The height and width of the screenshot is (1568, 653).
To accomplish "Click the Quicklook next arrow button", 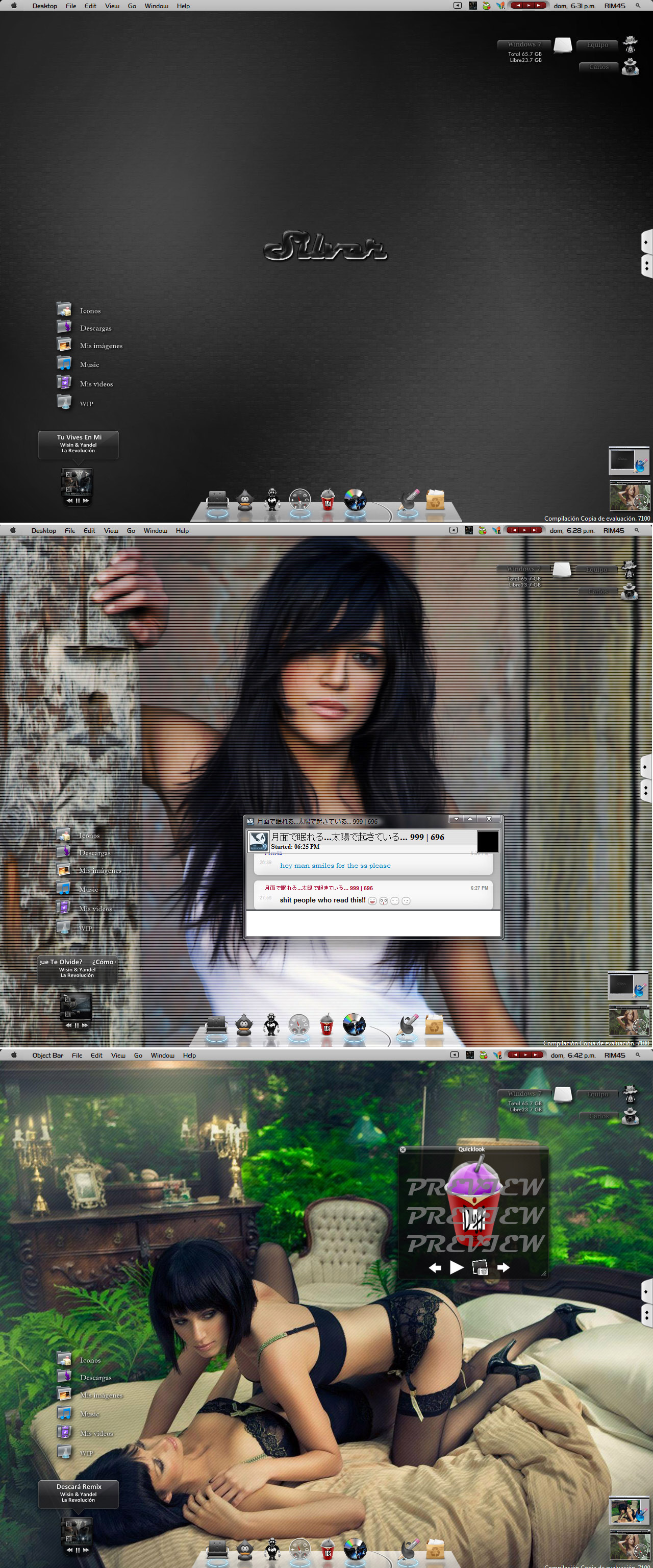I will [504, 1267].
